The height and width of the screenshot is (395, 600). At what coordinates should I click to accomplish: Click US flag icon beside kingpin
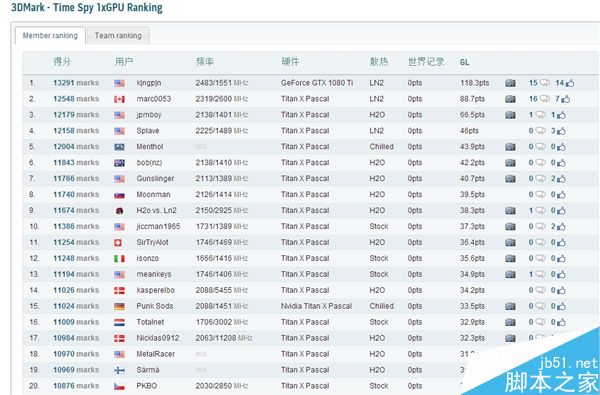coord(119,83)
